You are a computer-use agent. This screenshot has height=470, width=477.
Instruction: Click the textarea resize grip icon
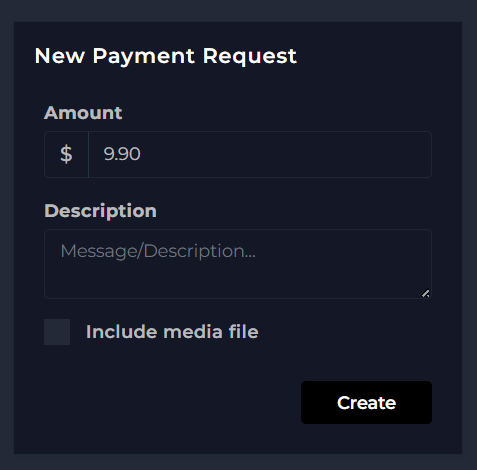pos(425,293)
